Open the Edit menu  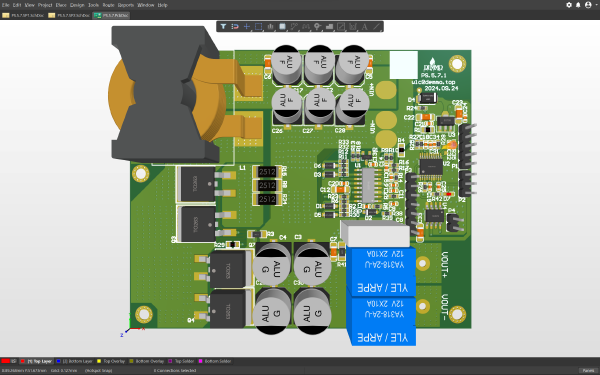(x=17, y=5)
